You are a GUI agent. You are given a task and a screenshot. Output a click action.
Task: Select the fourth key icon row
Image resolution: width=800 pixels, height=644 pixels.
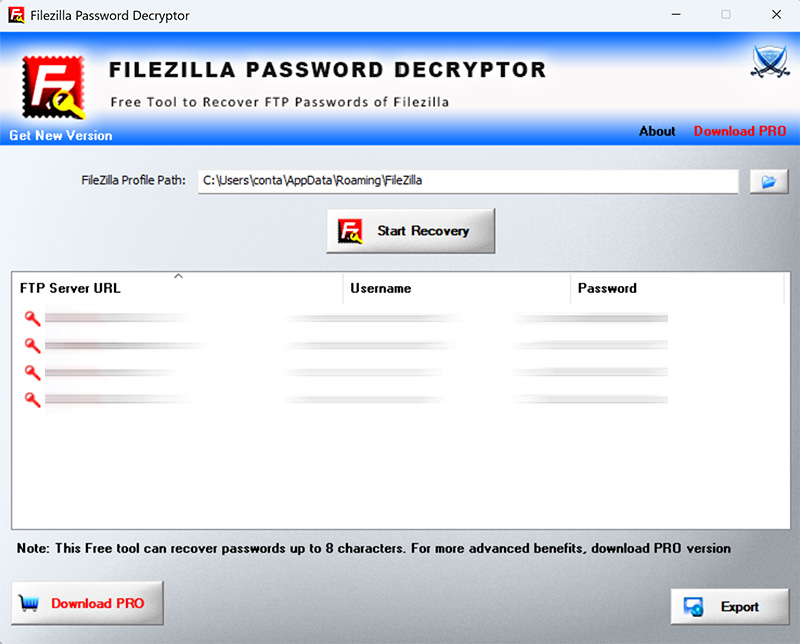pos(32,399)
